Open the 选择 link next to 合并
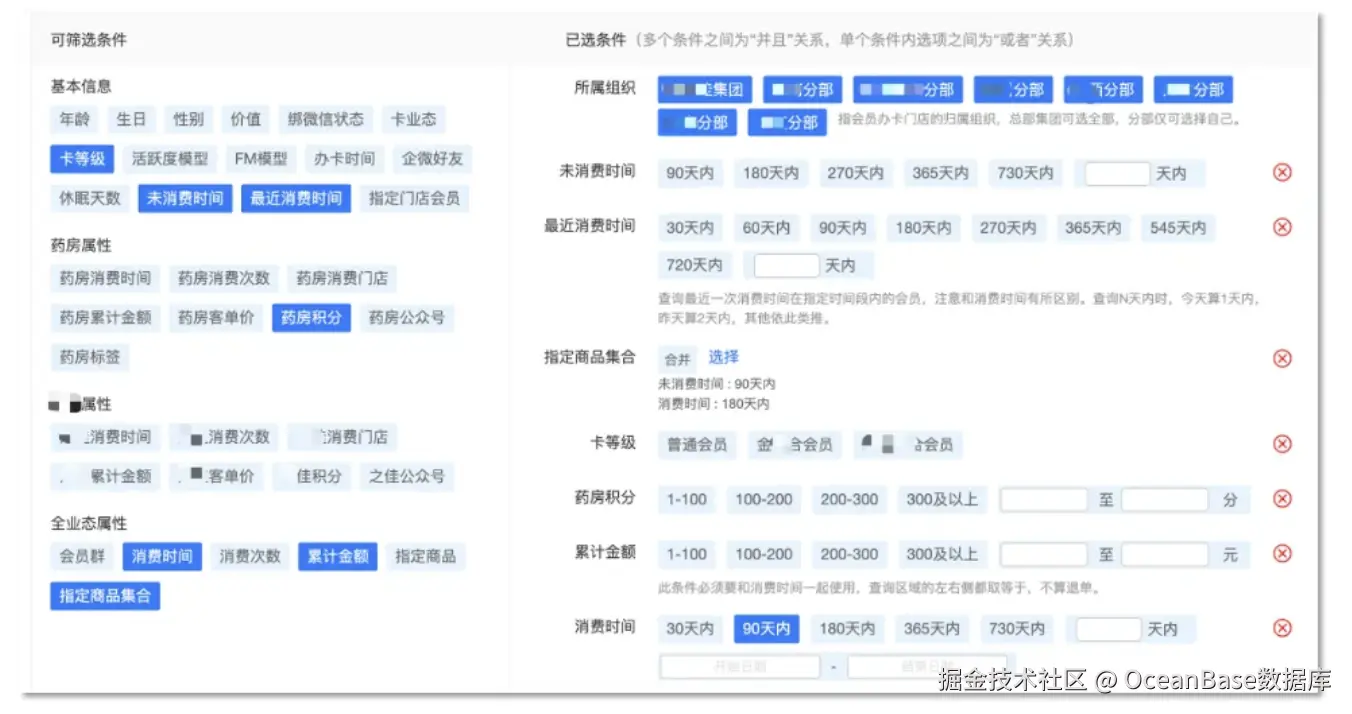Image resolution: width=1352 pixels, height=714 pixels. coord(723,358)
